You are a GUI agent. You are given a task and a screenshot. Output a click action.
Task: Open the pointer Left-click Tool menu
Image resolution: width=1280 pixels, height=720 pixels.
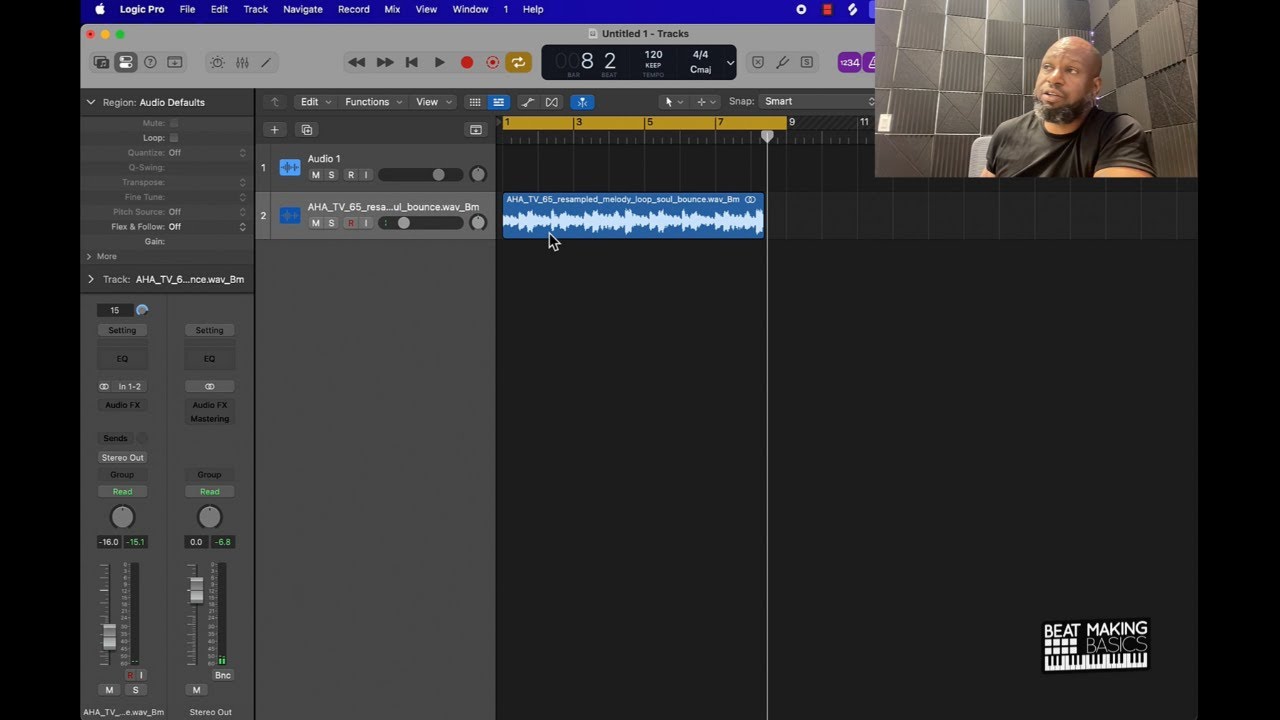pyautogui.click(x=674, y=102)
